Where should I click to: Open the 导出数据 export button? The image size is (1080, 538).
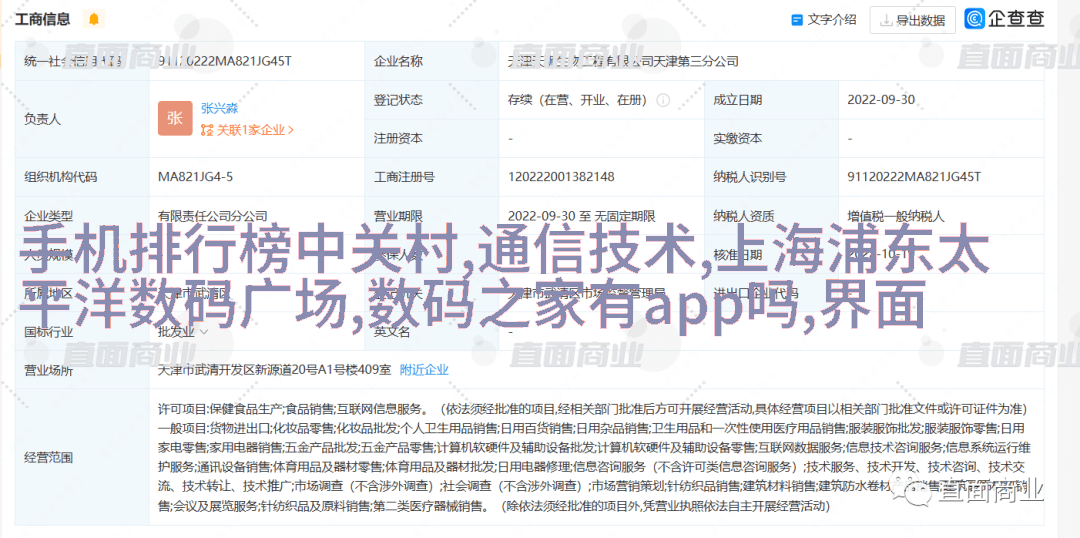click(x=913, y=20)
